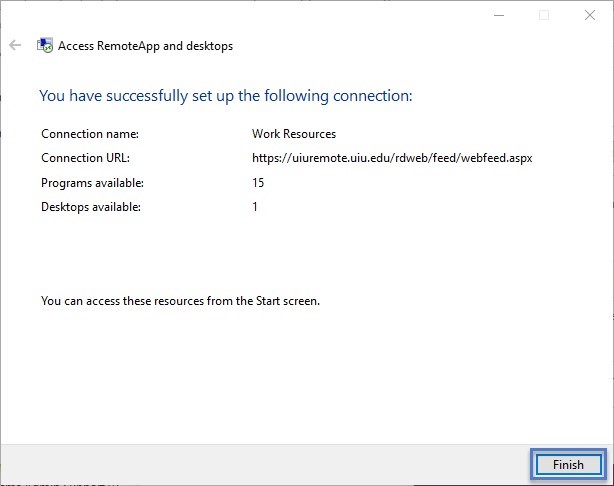Screen dimensions: 614x486
Task: Click the uiuremote.uiu.edu webfeed URL text
Action: (392, 158)
